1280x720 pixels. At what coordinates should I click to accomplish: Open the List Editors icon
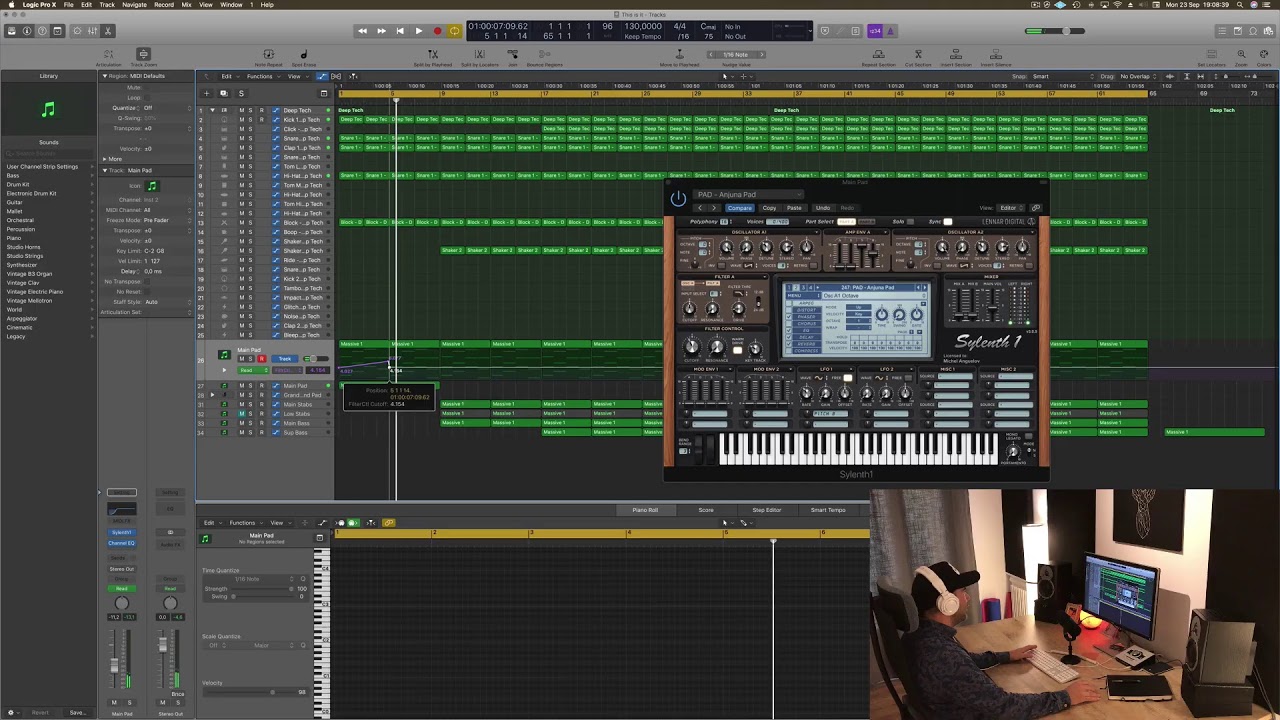tap(1222, 31)
